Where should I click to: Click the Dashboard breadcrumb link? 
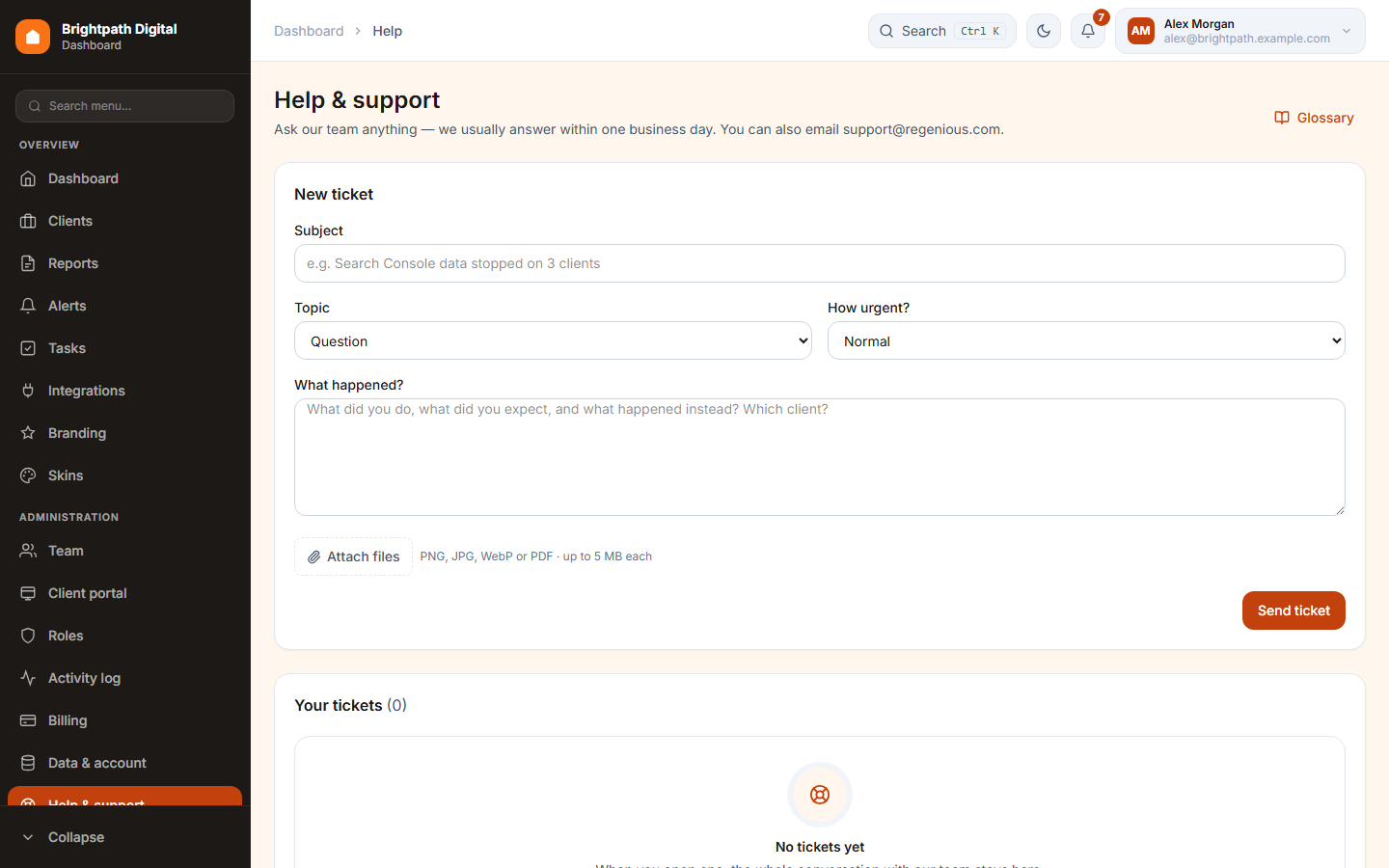[x=309, y=31]
